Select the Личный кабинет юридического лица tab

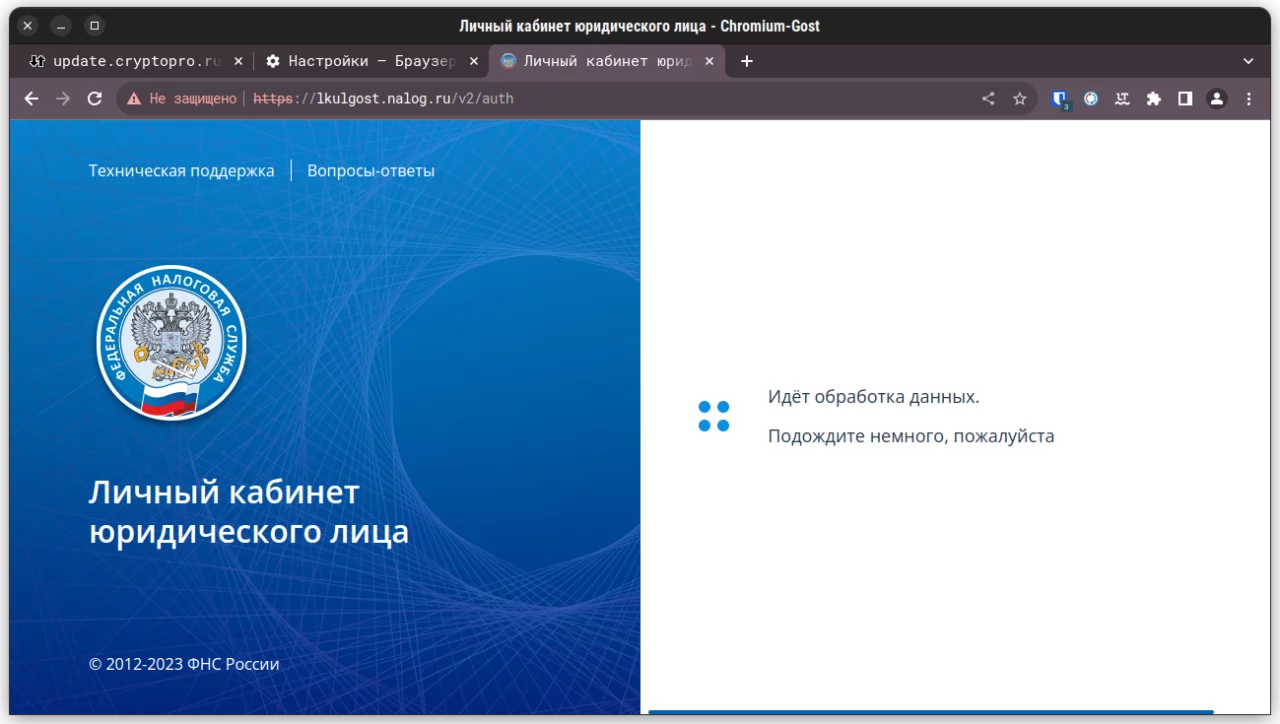click(x=607, y=61)
